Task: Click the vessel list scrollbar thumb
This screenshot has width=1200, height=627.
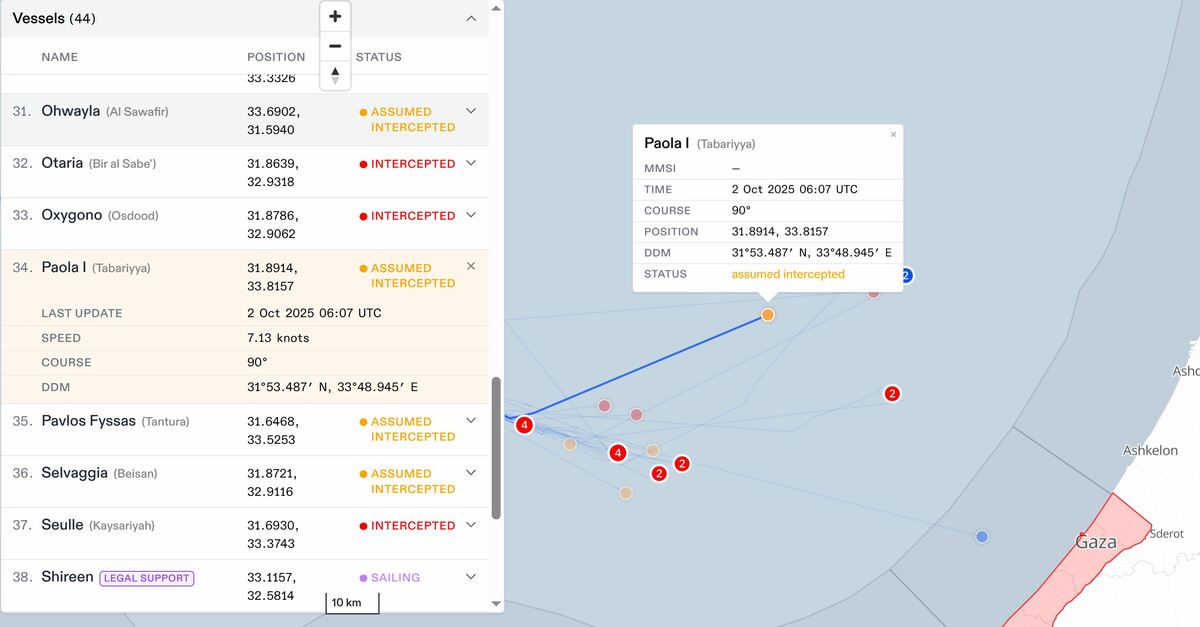Action: 496,448
